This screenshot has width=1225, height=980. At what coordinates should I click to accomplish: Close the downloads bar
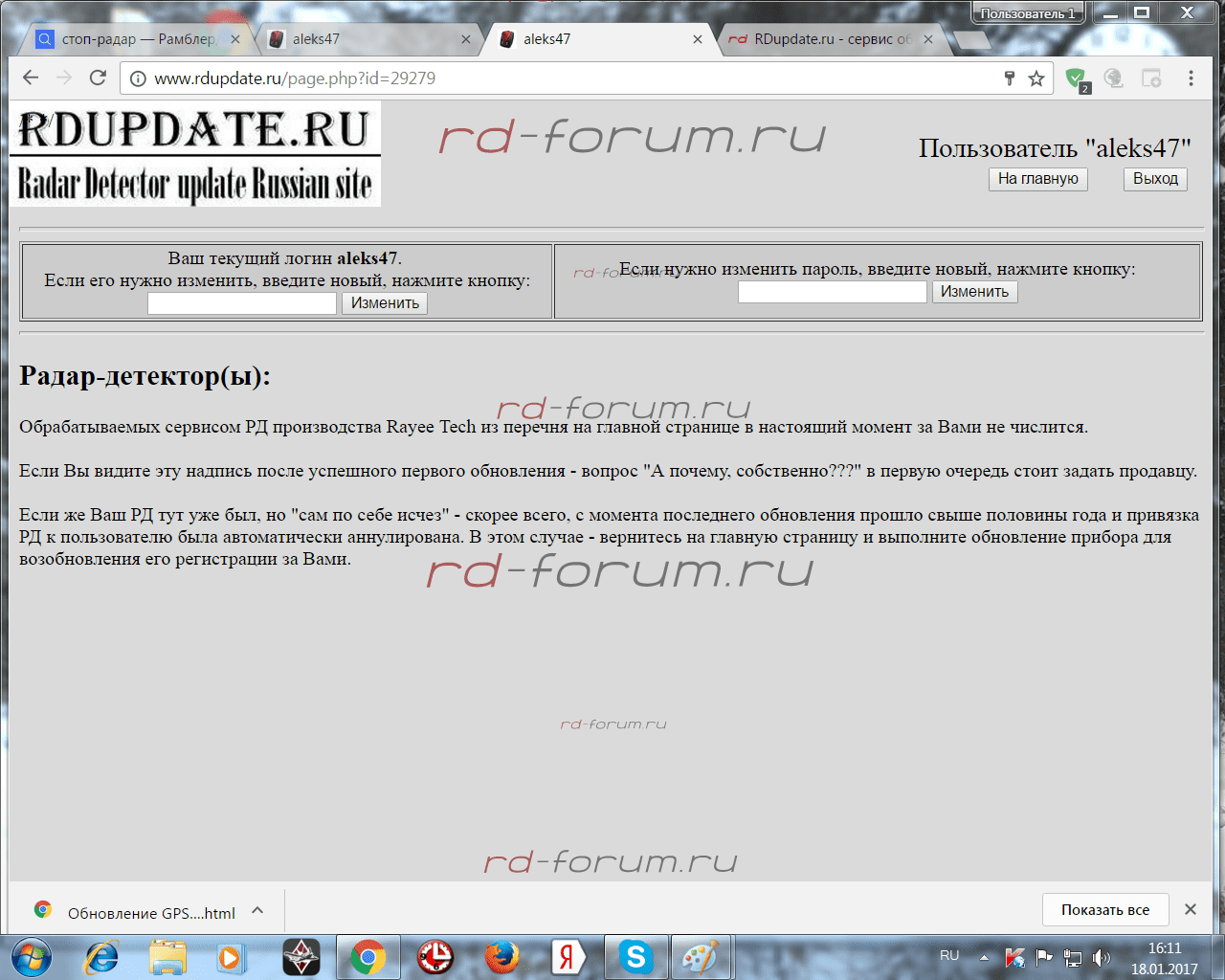pos(1191,909)
